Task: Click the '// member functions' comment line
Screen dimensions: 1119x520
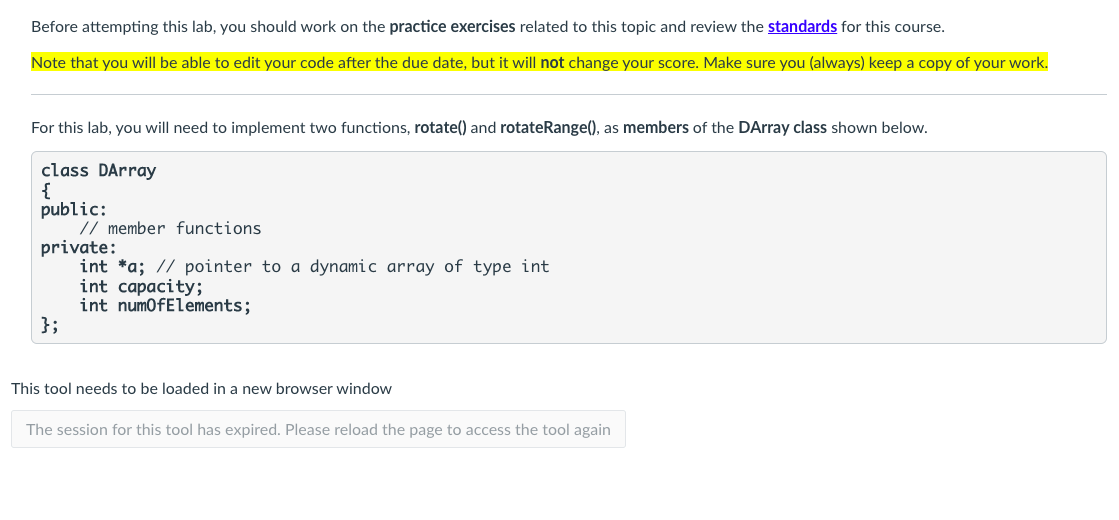Action: click(x=171, y=228)
